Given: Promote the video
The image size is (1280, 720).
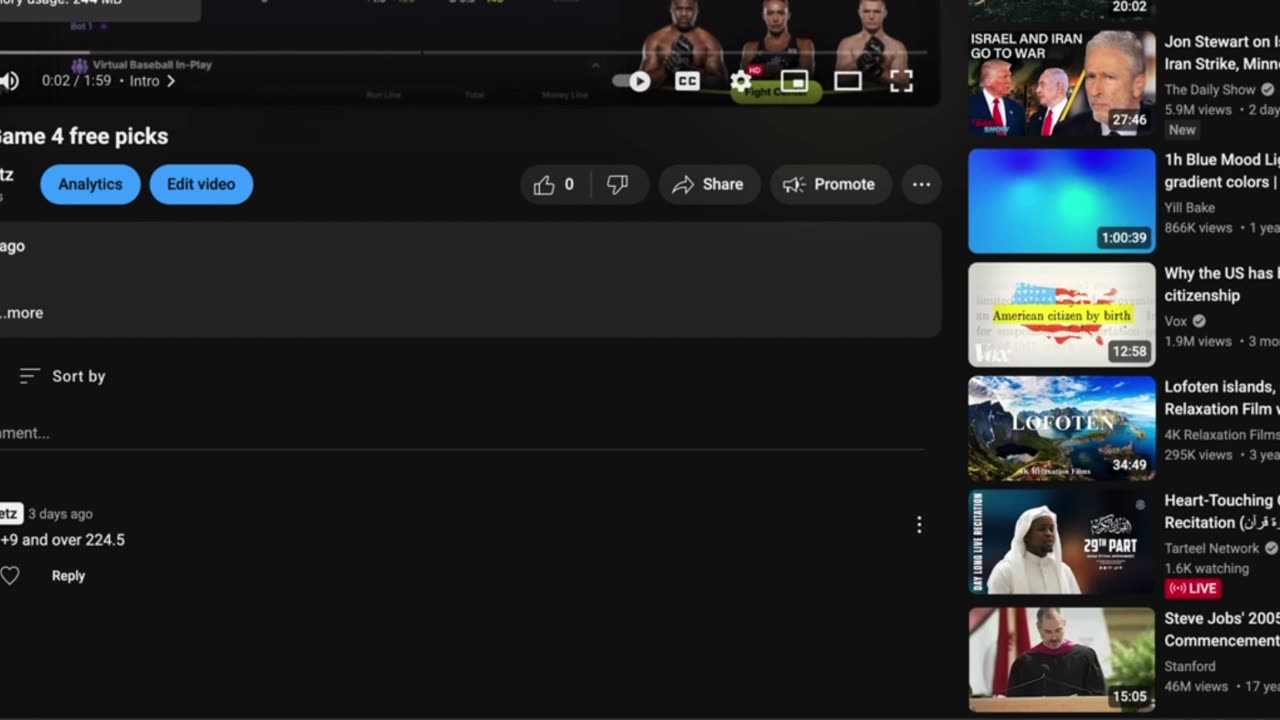Looking at the screenshot, I should tap(830, 184).
